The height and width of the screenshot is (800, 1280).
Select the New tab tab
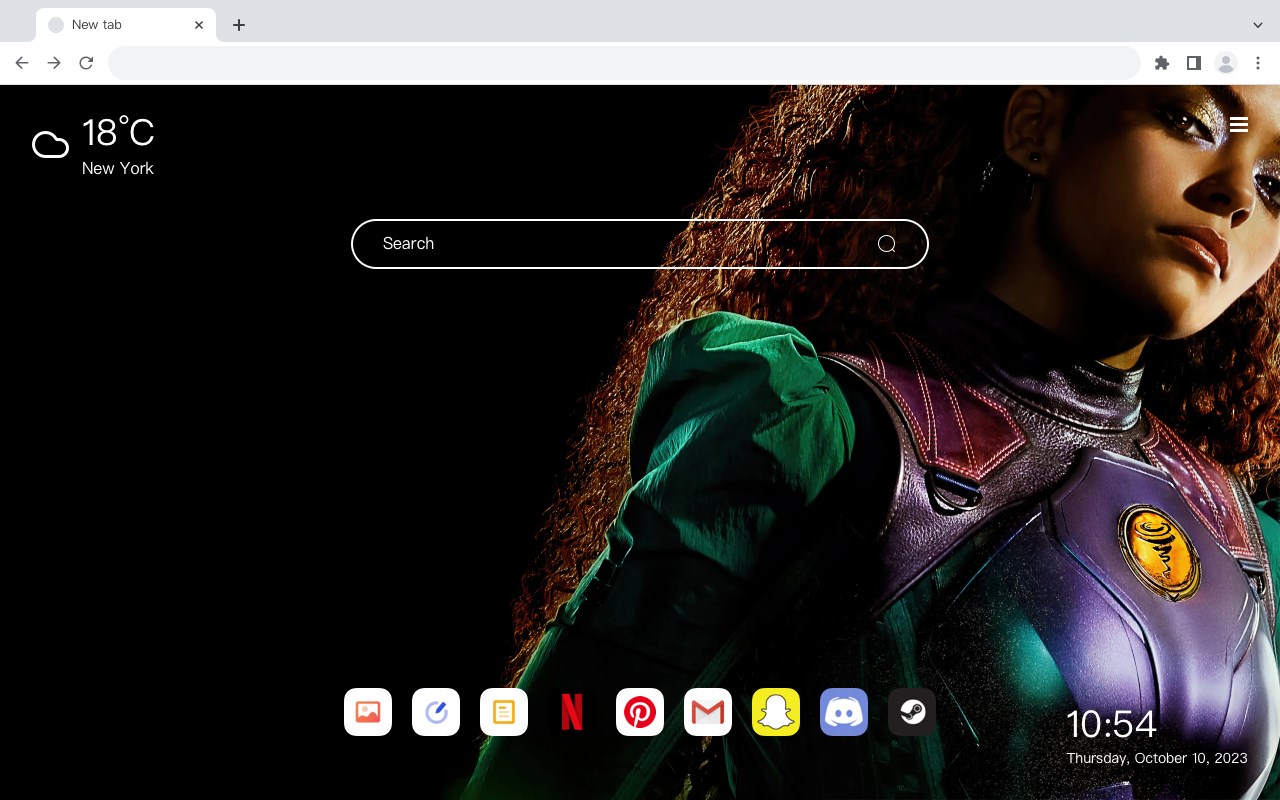coord(126,25)
